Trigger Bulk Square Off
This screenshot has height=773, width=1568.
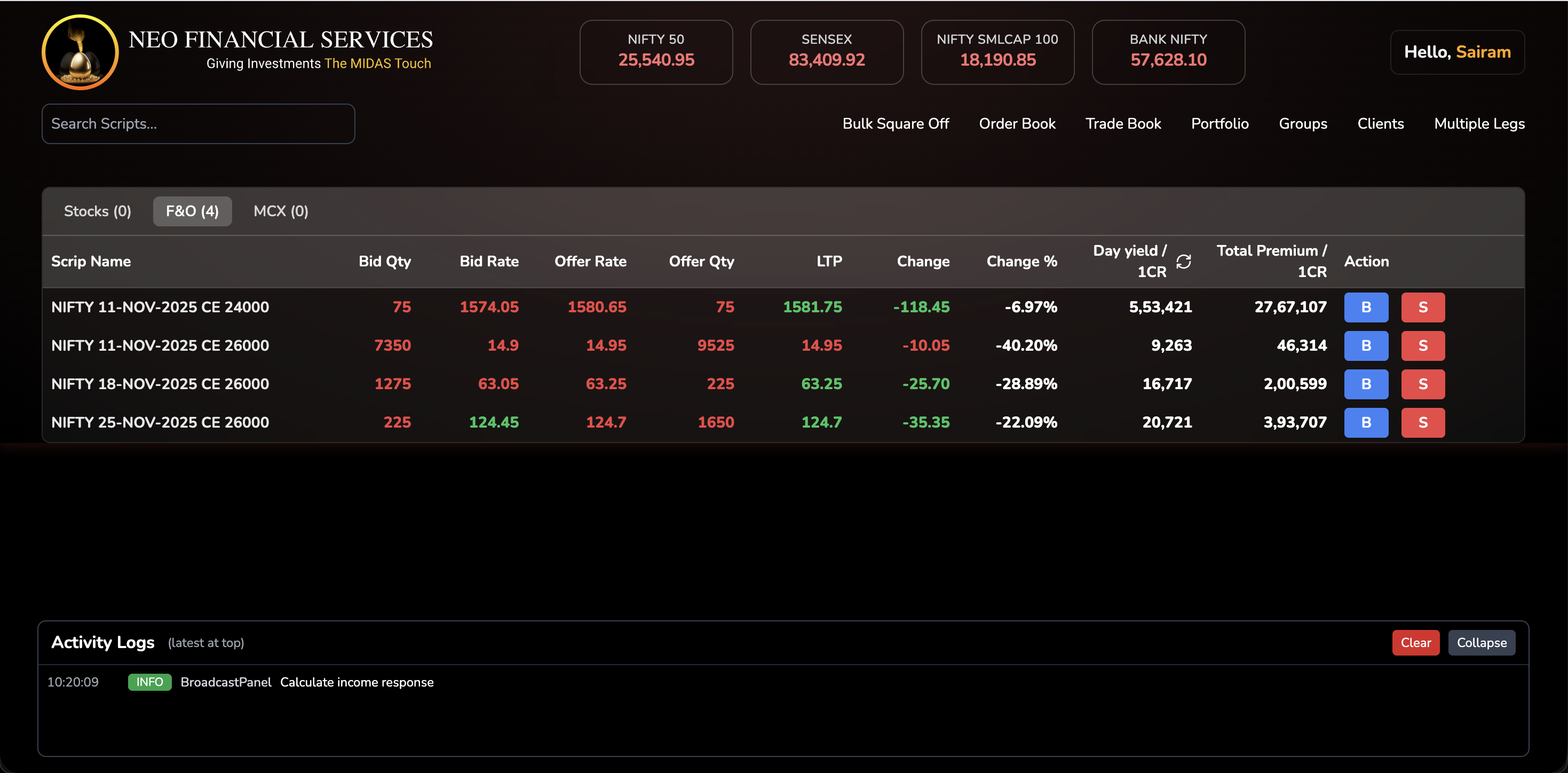896,123
